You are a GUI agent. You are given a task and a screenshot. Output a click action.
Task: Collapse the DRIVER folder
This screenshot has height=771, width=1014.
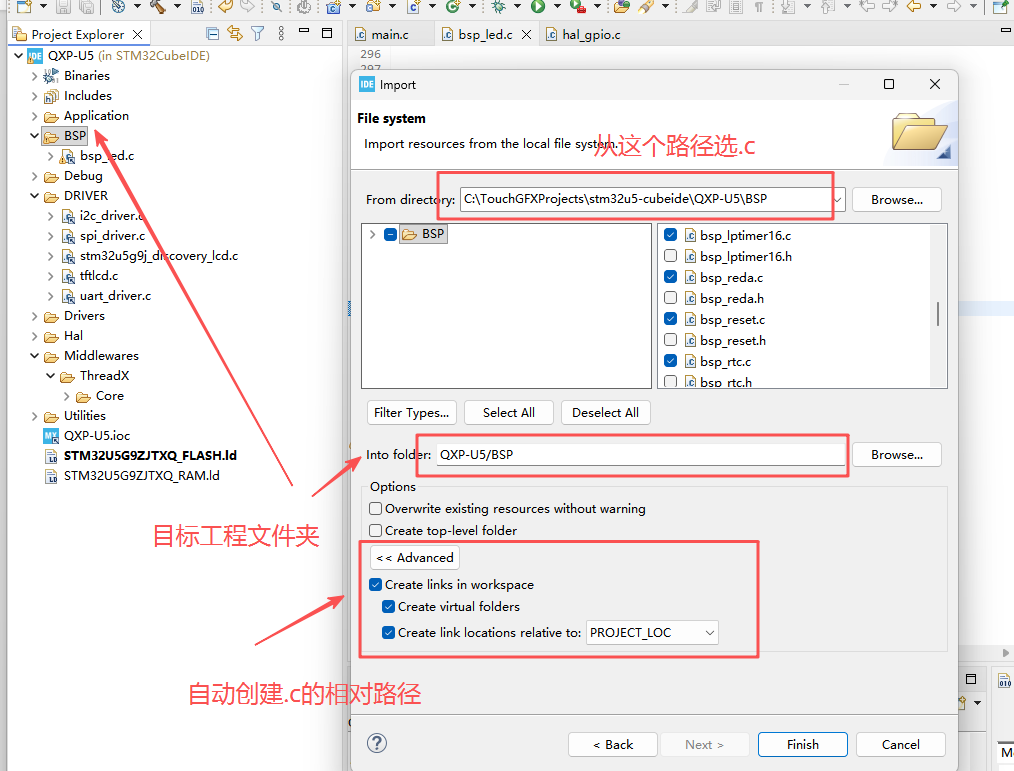point(34,196)
